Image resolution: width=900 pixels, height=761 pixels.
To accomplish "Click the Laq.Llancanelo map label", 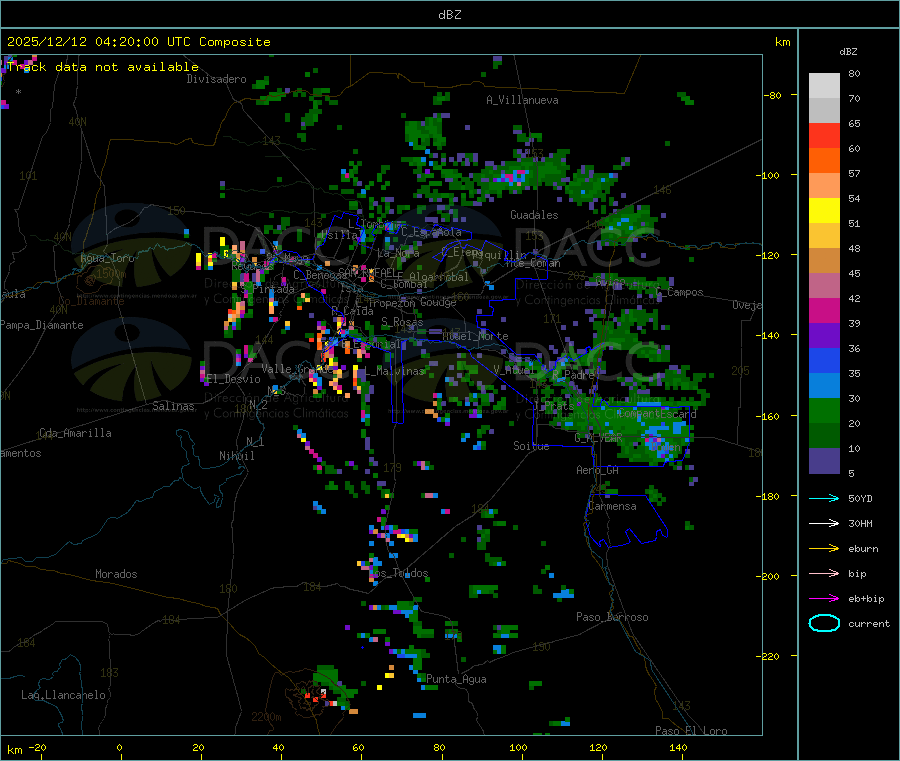I will pyautogui.click(x=63, y=695).
